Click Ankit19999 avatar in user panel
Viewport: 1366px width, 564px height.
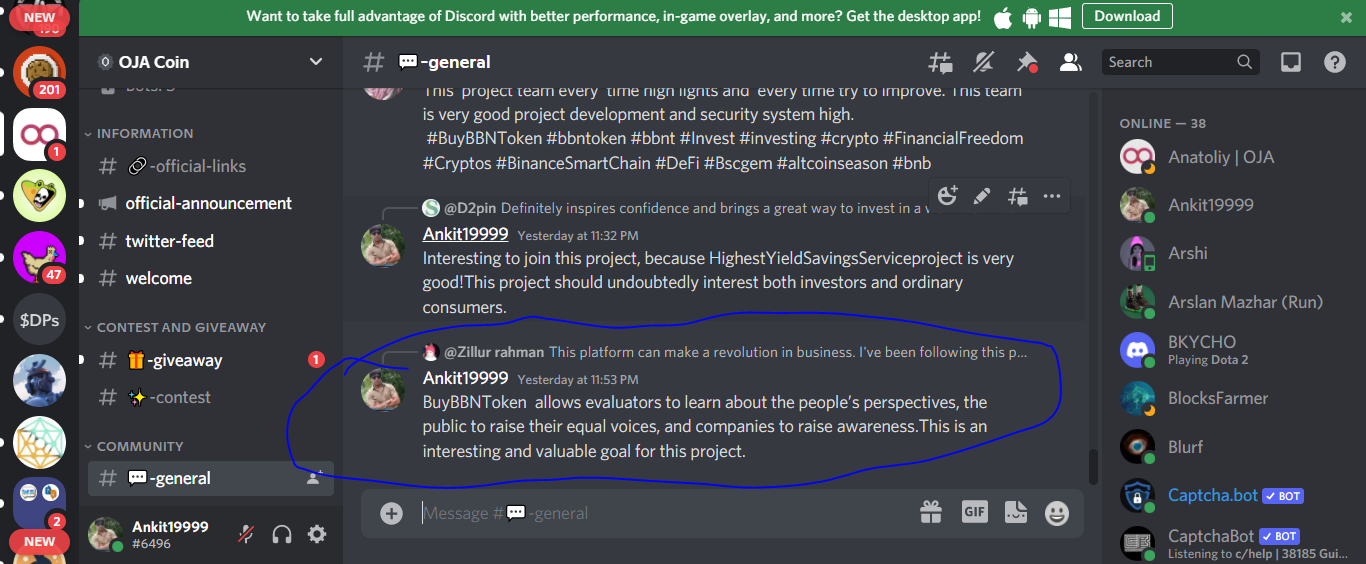(105, 534)
